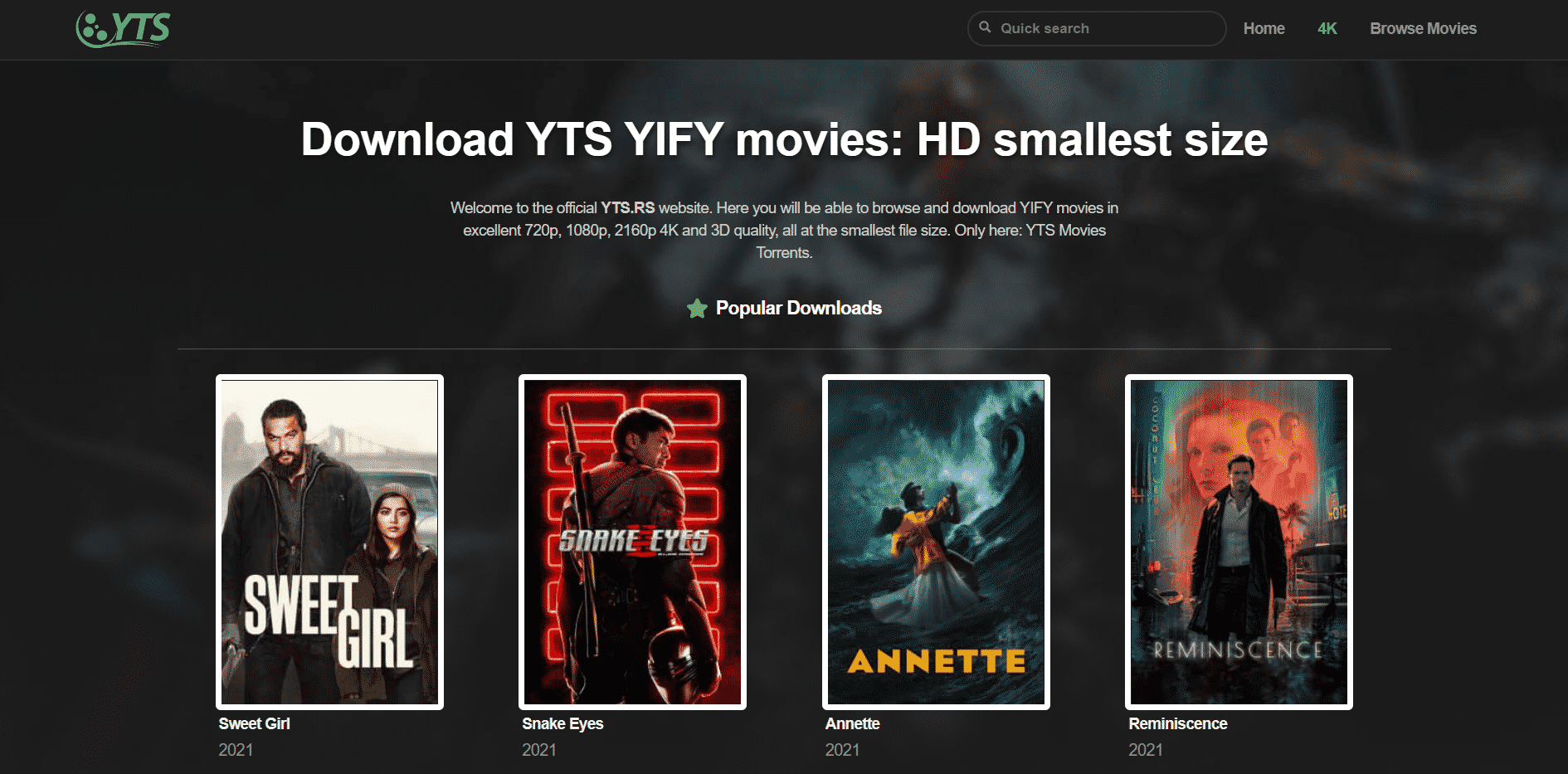The height and width of the screenshot is (774, 1568).
Task: Click the Reminiscence title link
Action: click(x=1177, y=723)
